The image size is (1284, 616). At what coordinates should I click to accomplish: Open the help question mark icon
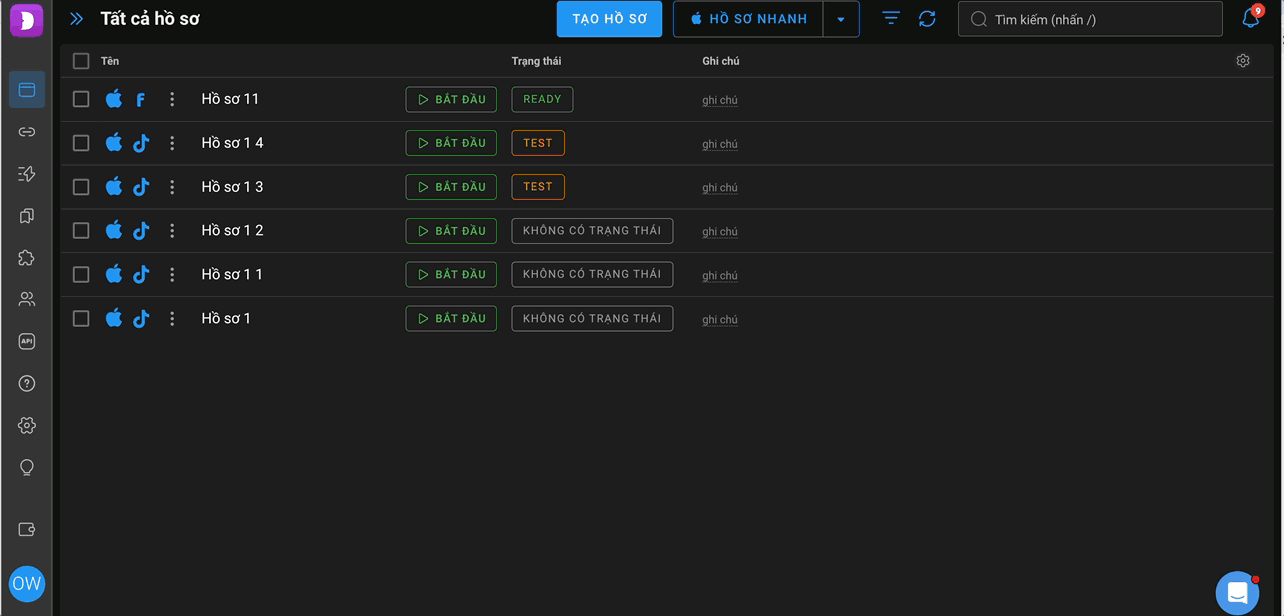tap(27, 383)
